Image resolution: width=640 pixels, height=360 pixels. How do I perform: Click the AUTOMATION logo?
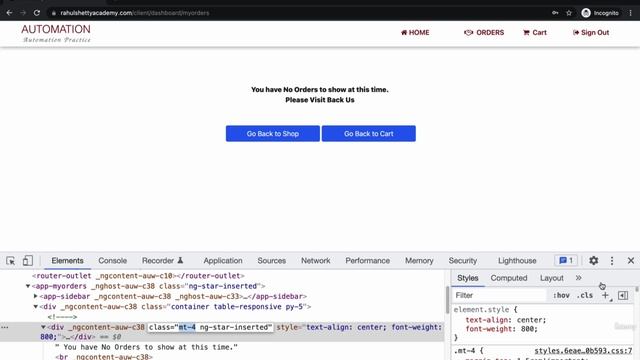(56, 33)
